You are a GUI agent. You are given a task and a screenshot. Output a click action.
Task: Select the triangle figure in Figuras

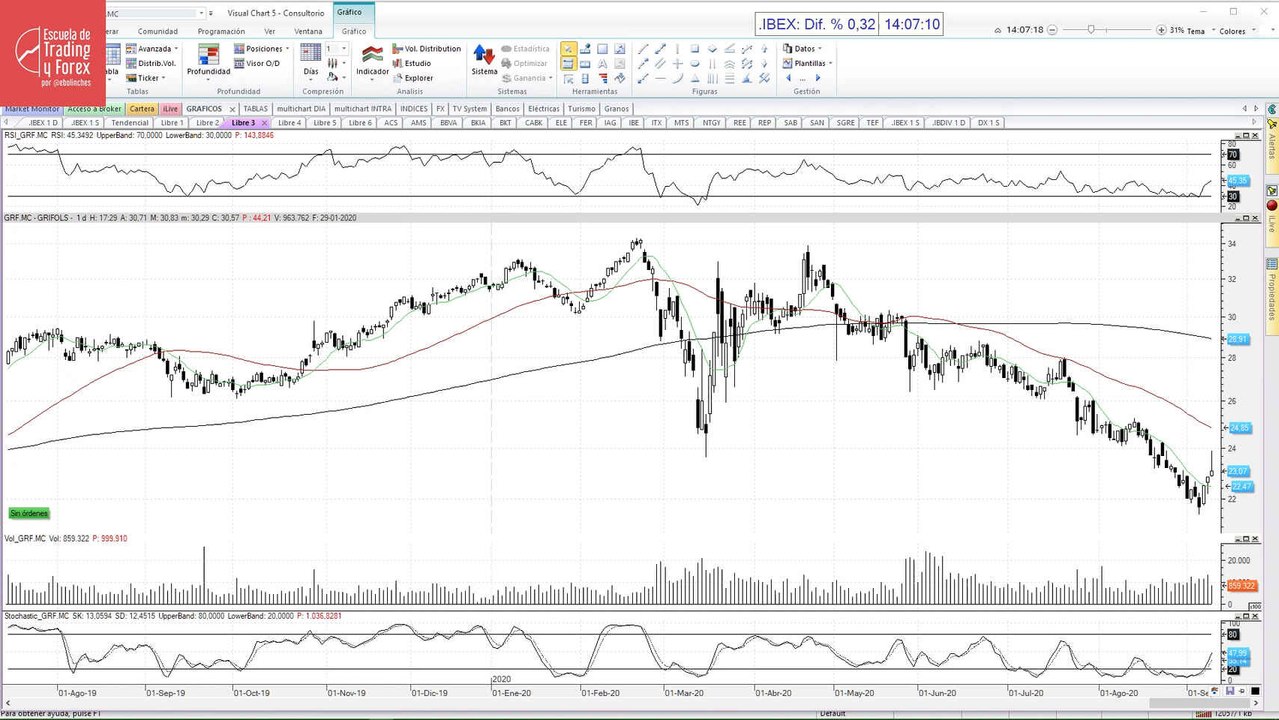pyautogui.click(x=695, y=78)
